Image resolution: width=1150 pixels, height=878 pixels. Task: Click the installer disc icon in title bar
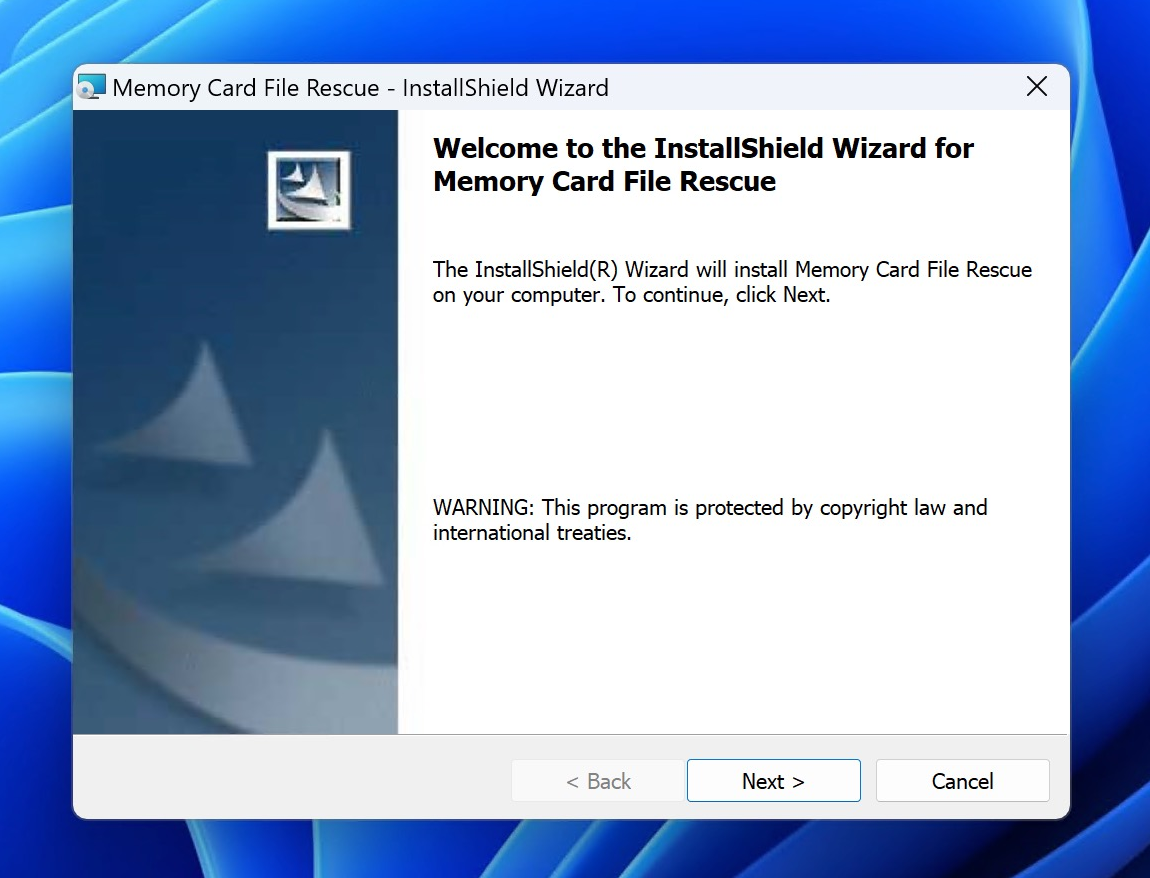[x=92, y=87]
